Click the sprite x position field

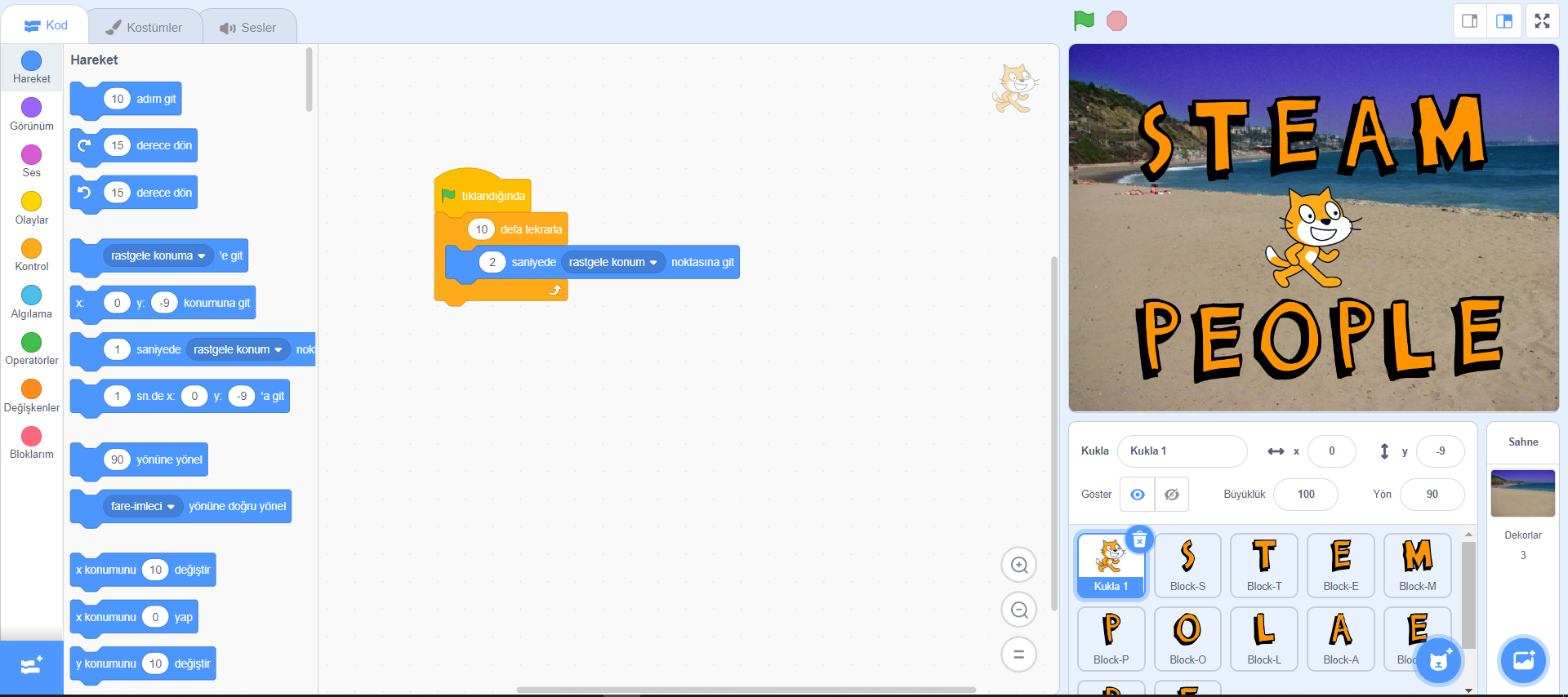(x=1331, y=451)
